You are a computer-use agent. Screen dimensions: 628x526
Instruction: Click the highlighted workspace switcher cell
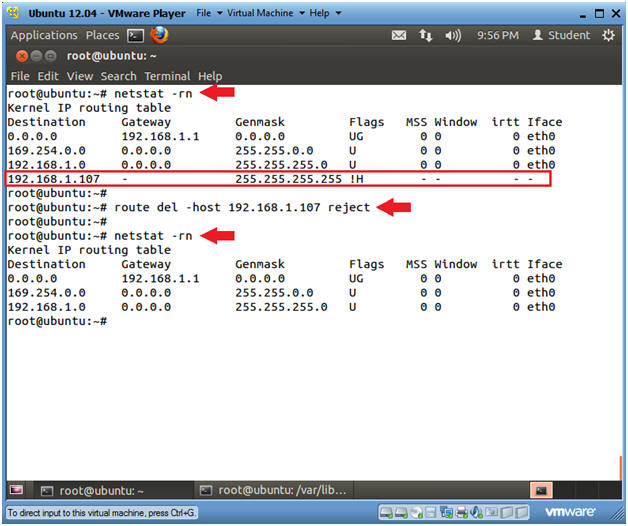[x=541, y=490]
